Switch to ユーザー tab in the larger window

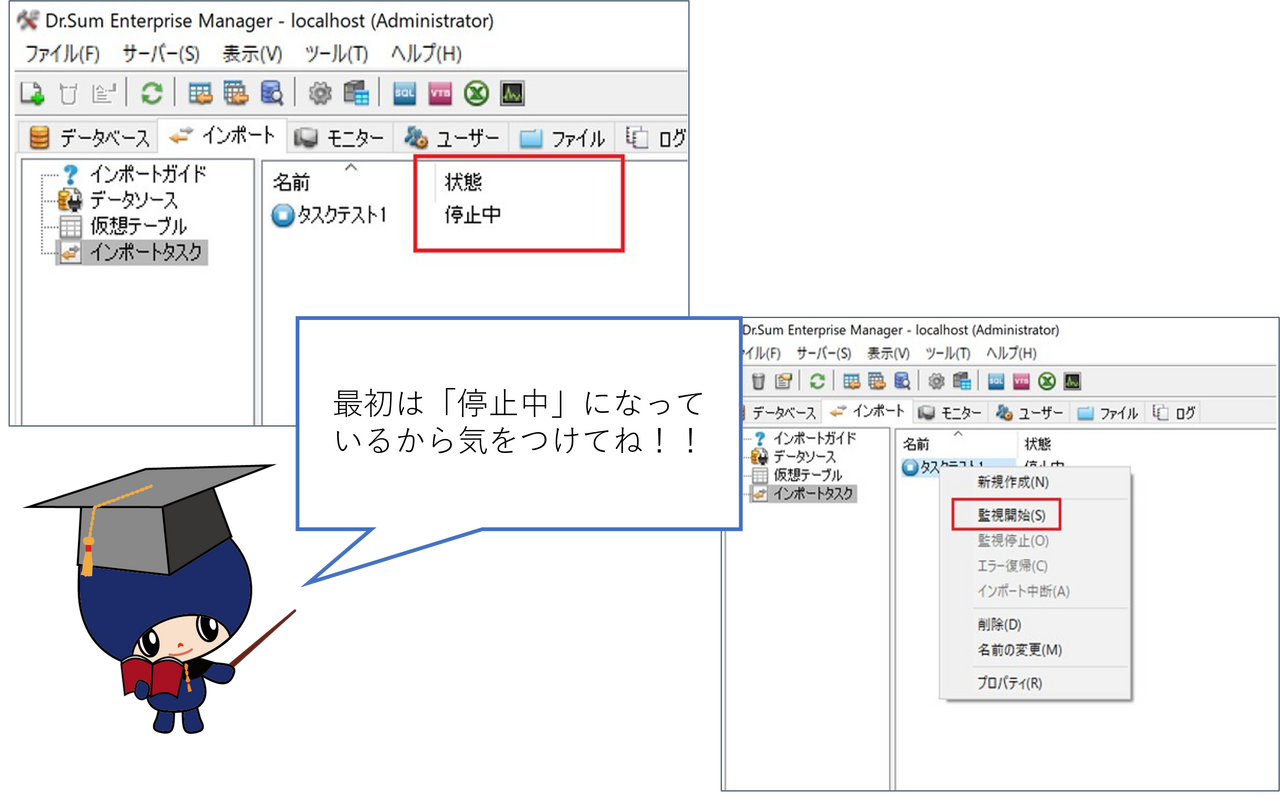pyautogui.click(x=452, y=138)
